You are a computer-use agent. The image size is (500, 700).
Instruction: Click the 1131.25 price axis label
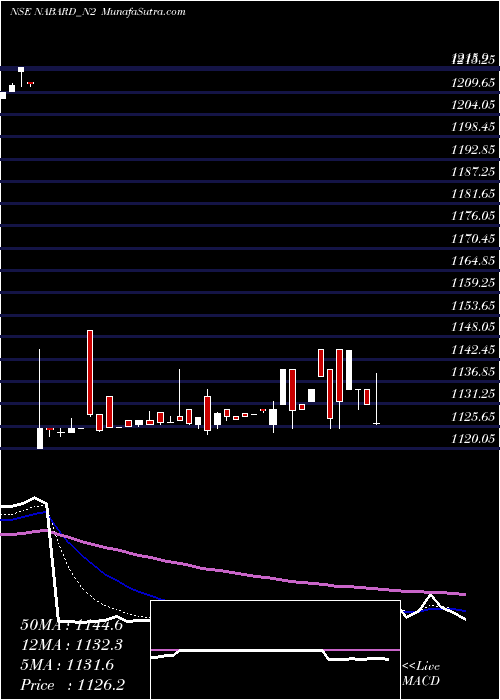click(x=473, y=395)
